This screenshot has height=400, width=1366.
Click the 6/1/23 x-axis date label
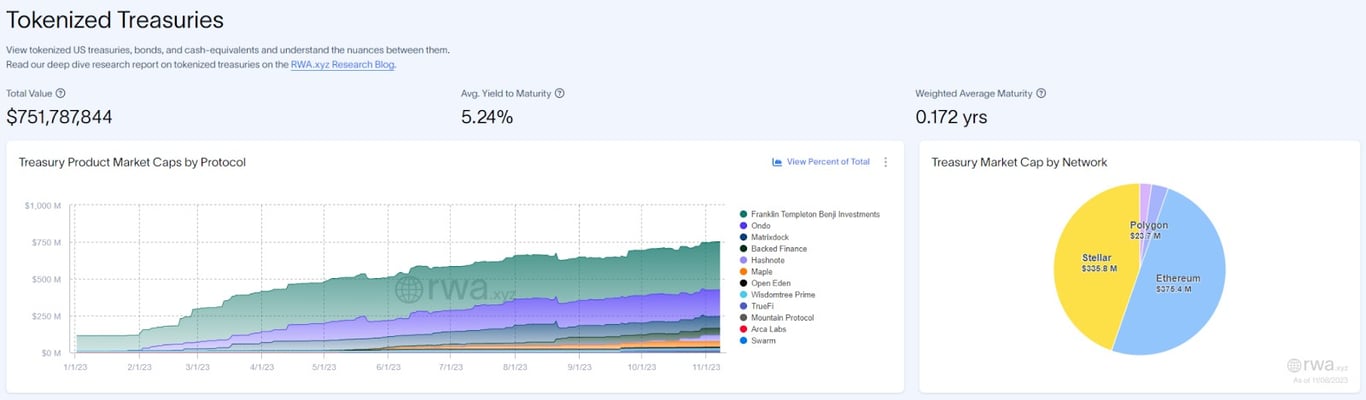point(388,367)
